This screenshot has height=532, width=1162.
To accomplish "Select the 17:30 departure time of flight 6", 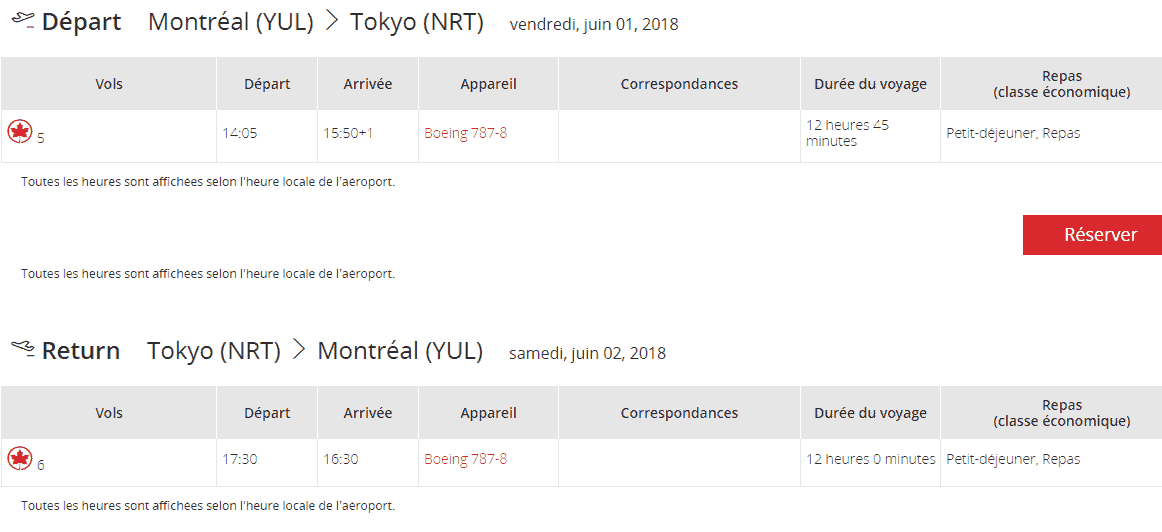I will point(240,459).
